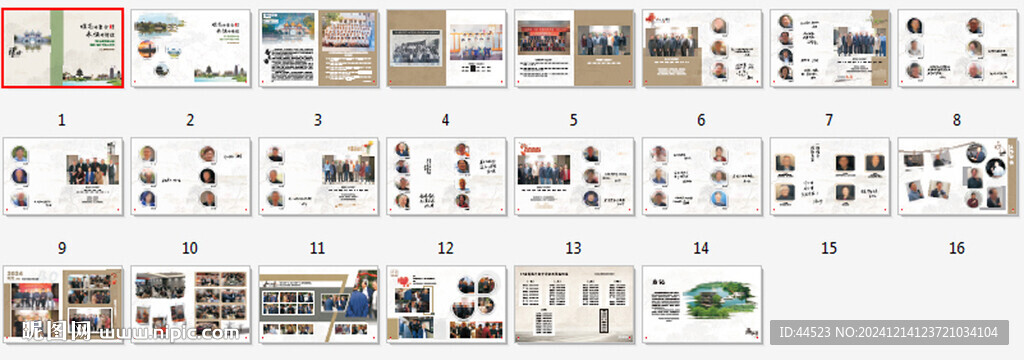Select slide with red heart and round photos

(x=446, y=304)
